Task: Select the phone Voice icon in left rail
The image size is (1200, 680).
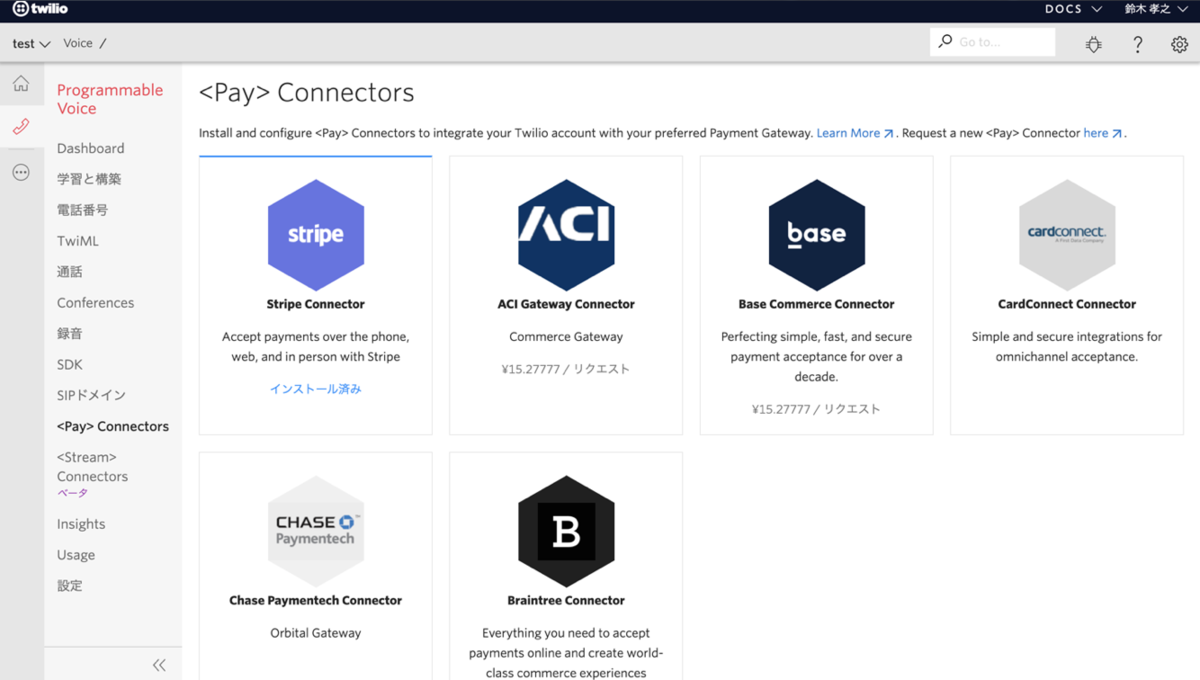Action: [x=21, y=127]
